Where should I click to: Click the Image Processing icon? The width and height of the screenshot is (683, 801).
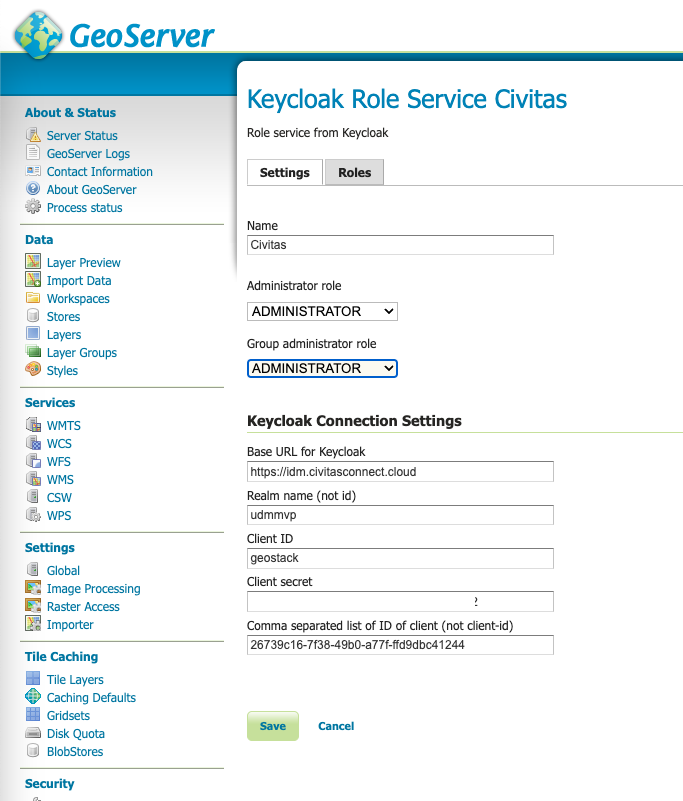click(33, 587)
